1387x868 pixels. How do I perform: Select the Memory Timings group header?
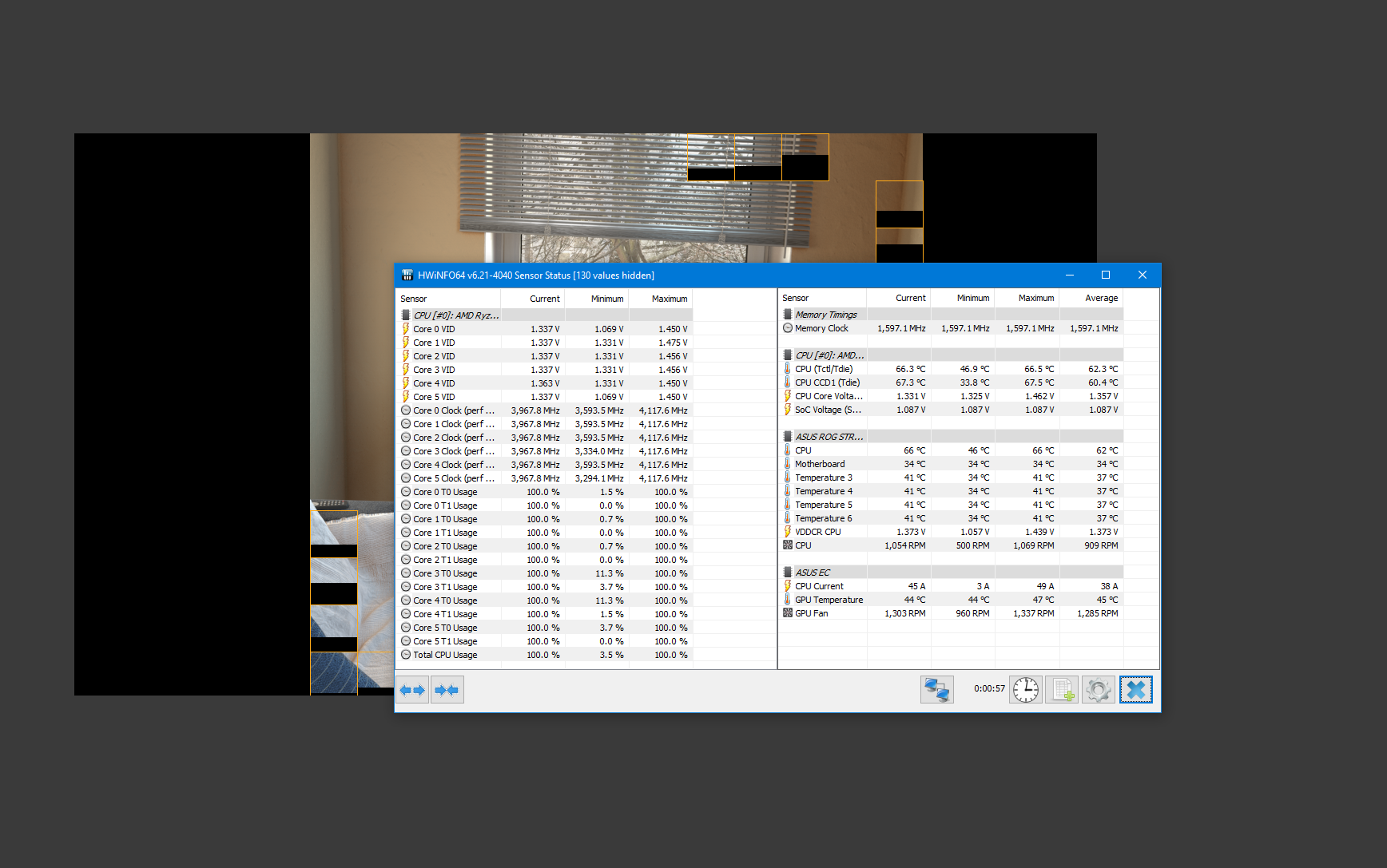pyautogui.click(x=952, y=315)
